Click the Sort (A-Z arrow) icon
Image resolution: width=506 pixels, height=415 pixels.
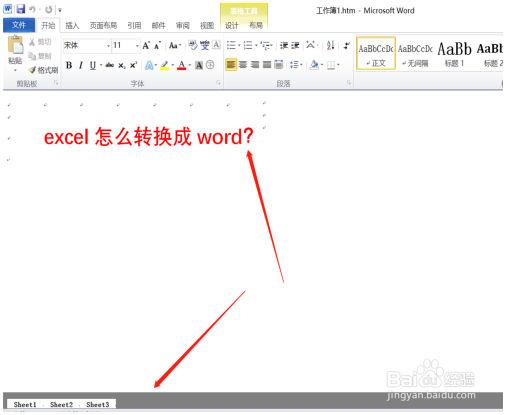tap(330, 45)
